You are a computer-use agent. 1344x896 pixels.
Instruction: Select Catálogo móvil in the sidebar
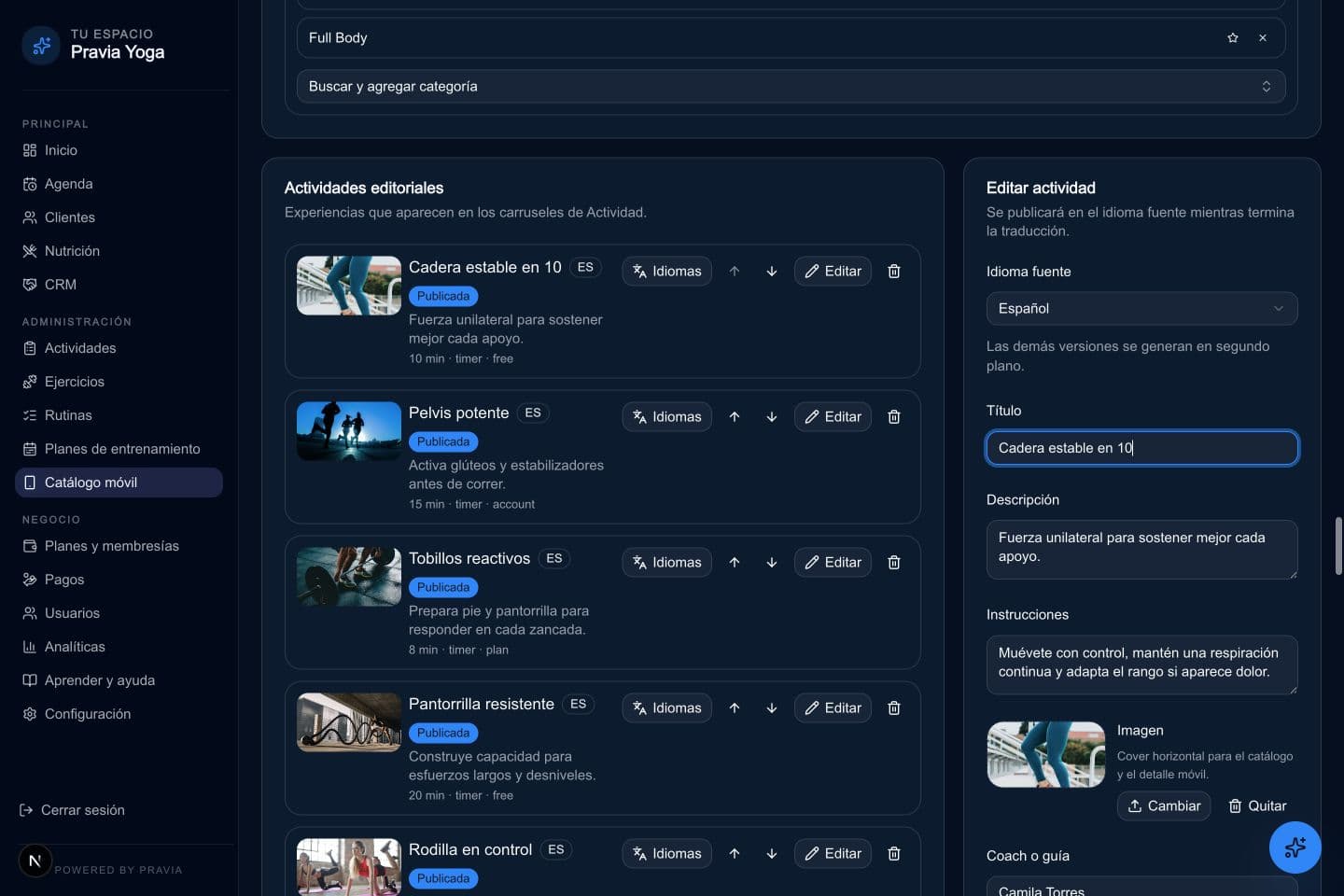119,483
